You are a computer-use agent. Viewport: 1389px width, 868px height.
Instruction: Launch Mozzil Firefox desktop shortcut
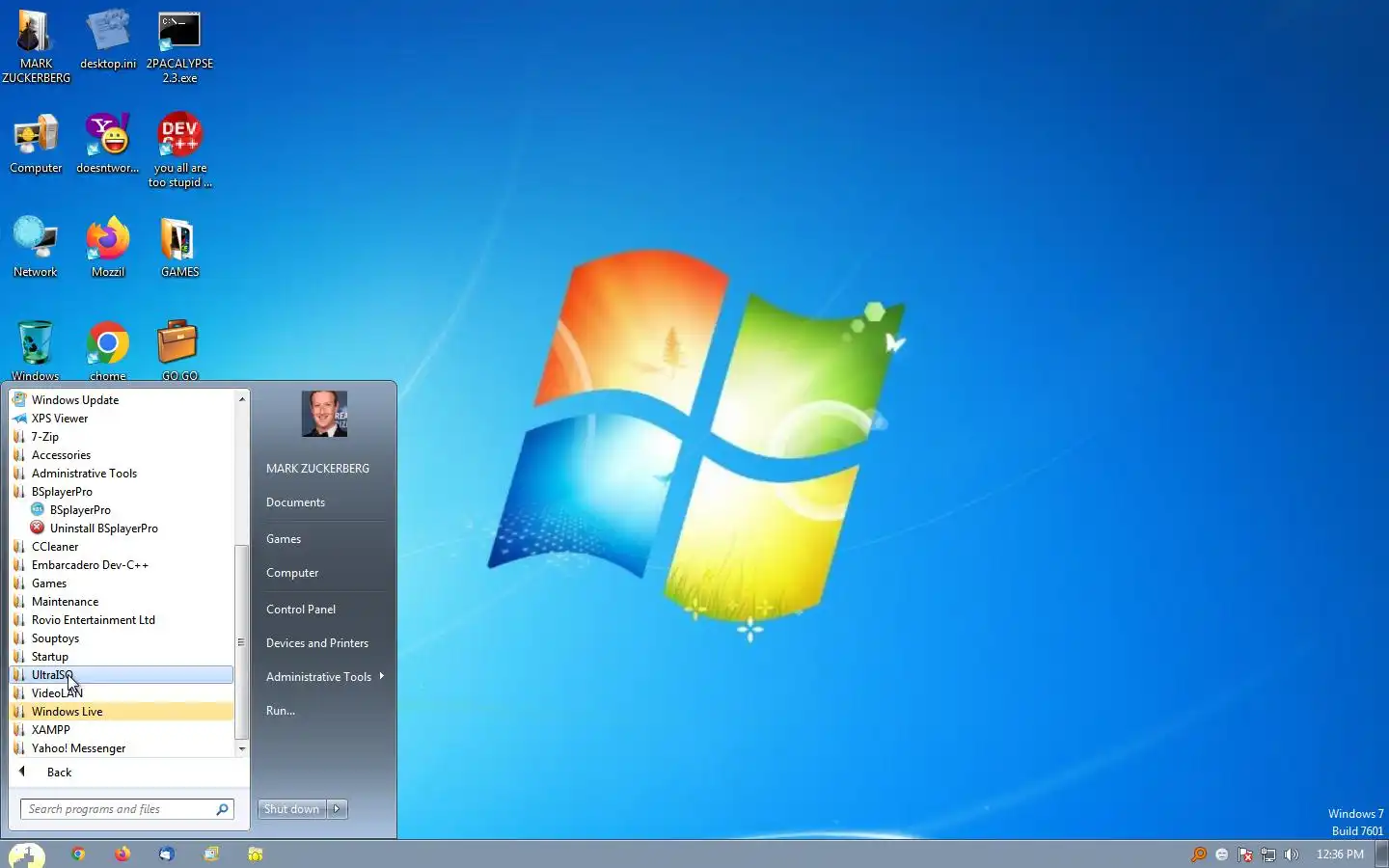(108, 248)
